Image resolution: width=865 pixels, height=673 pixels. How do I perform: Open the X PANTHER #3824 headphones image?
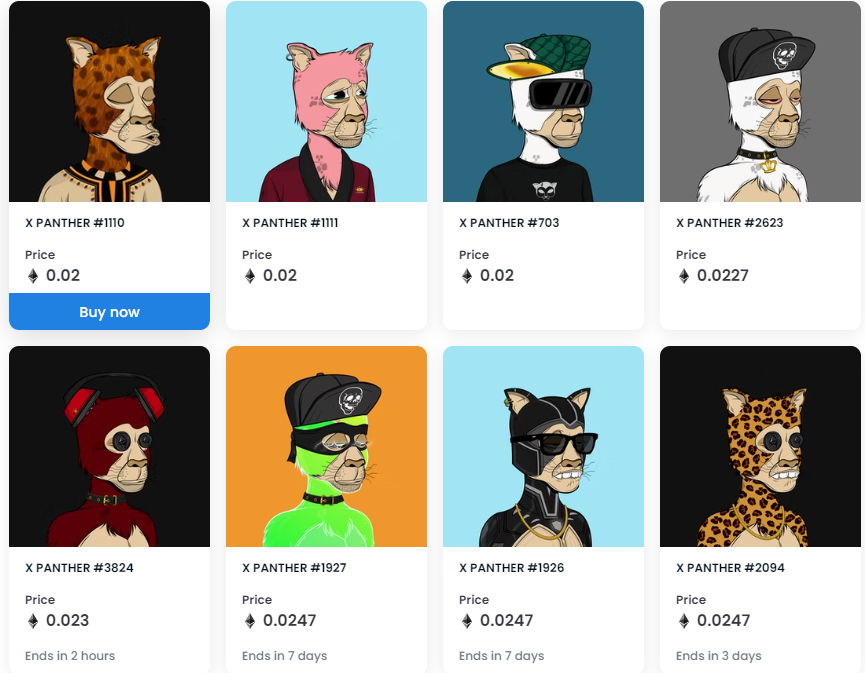(x=109, y=446)
